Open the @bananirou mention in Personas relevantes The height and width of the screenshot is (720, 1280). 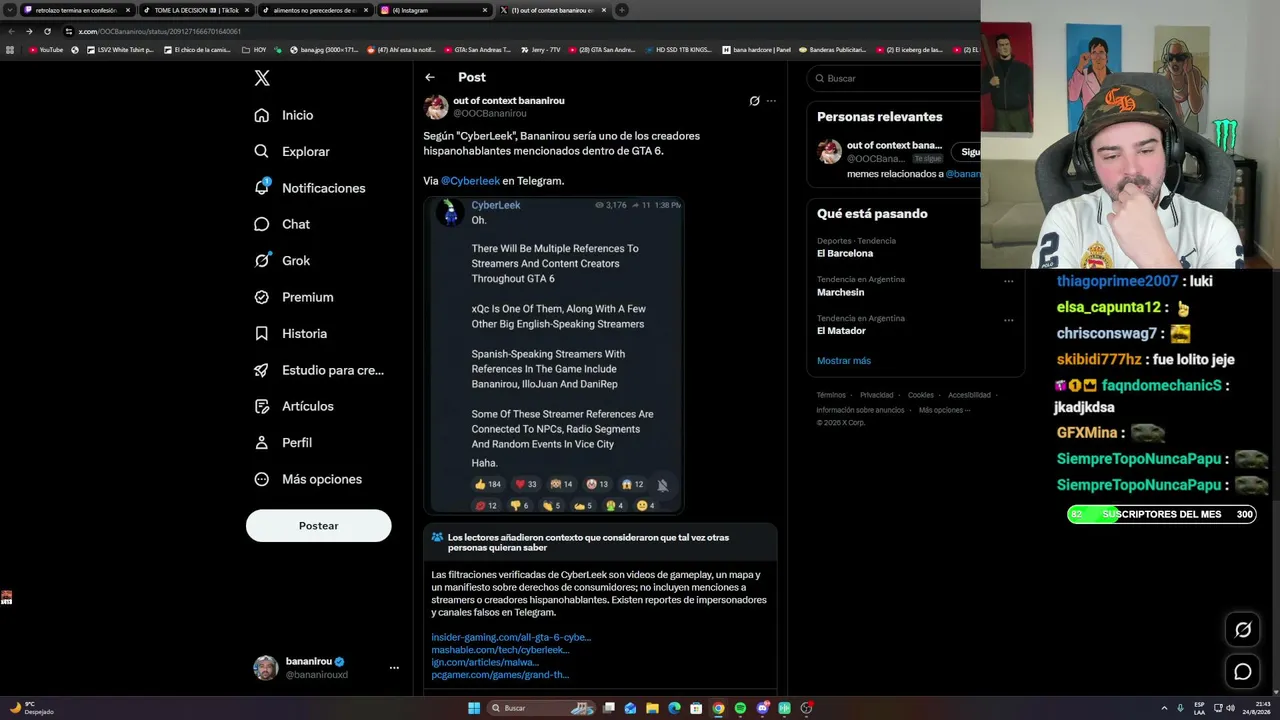pos(964,174)
